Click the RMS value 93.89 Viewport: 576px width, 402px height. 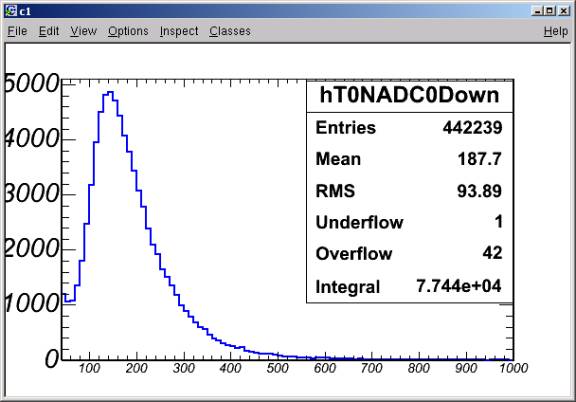coord(479,191)
